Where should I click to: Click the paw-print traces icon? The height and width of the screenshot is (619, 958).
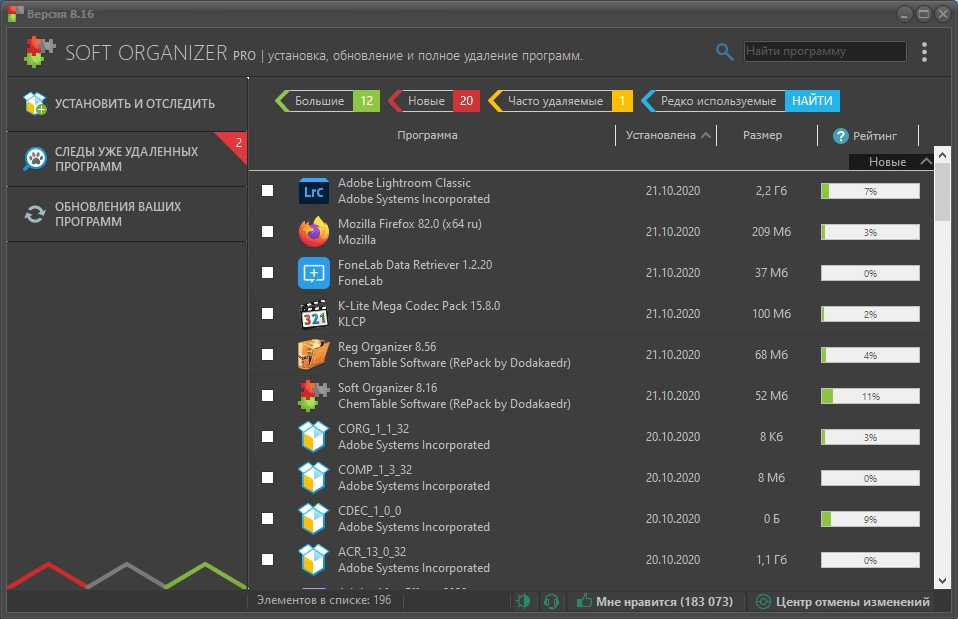[35, 159]
